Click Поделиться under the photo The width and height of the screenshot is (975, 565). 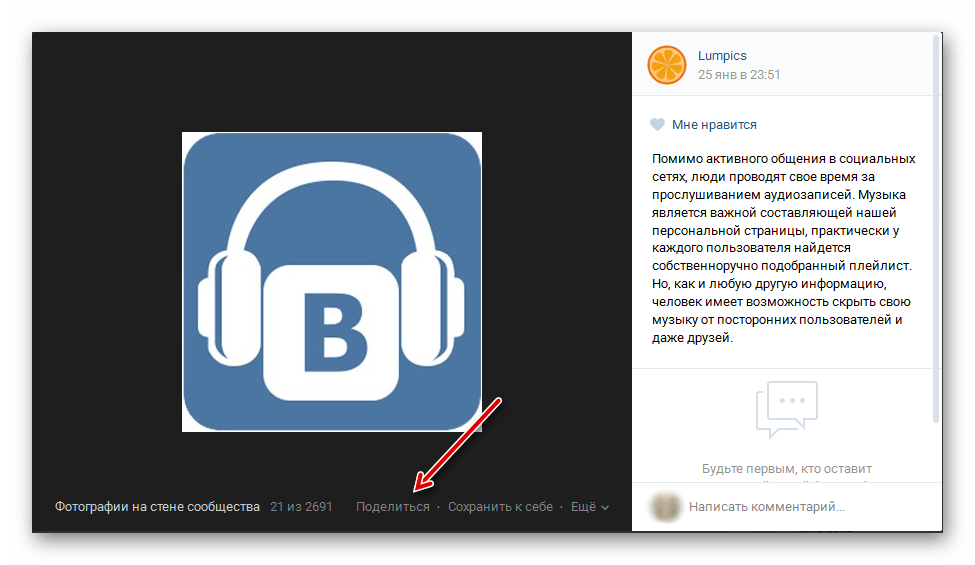[x=392, y=507]
